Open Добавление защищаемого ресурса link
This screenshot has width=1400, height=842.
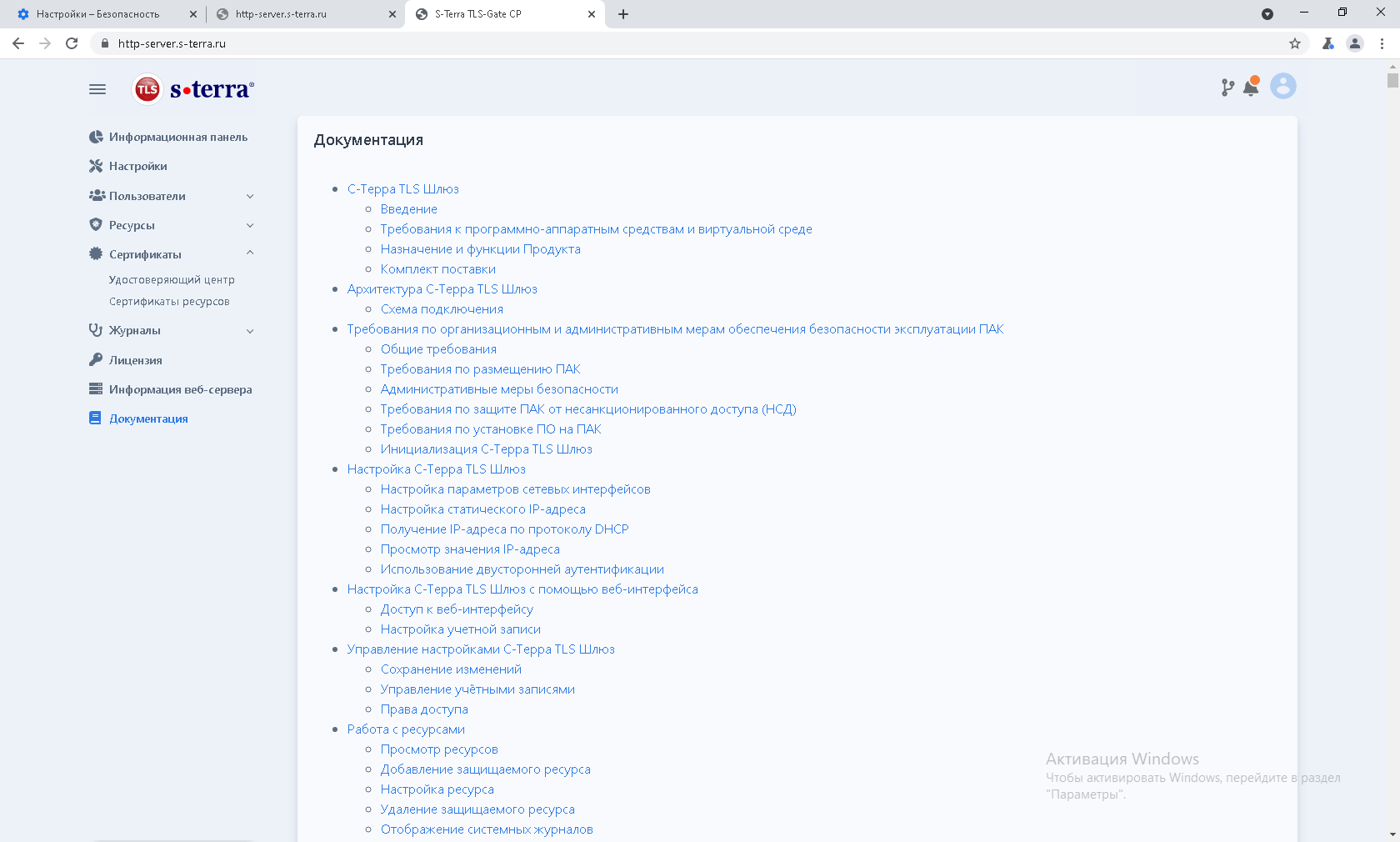pyautogui.click(x=486, y=769)
